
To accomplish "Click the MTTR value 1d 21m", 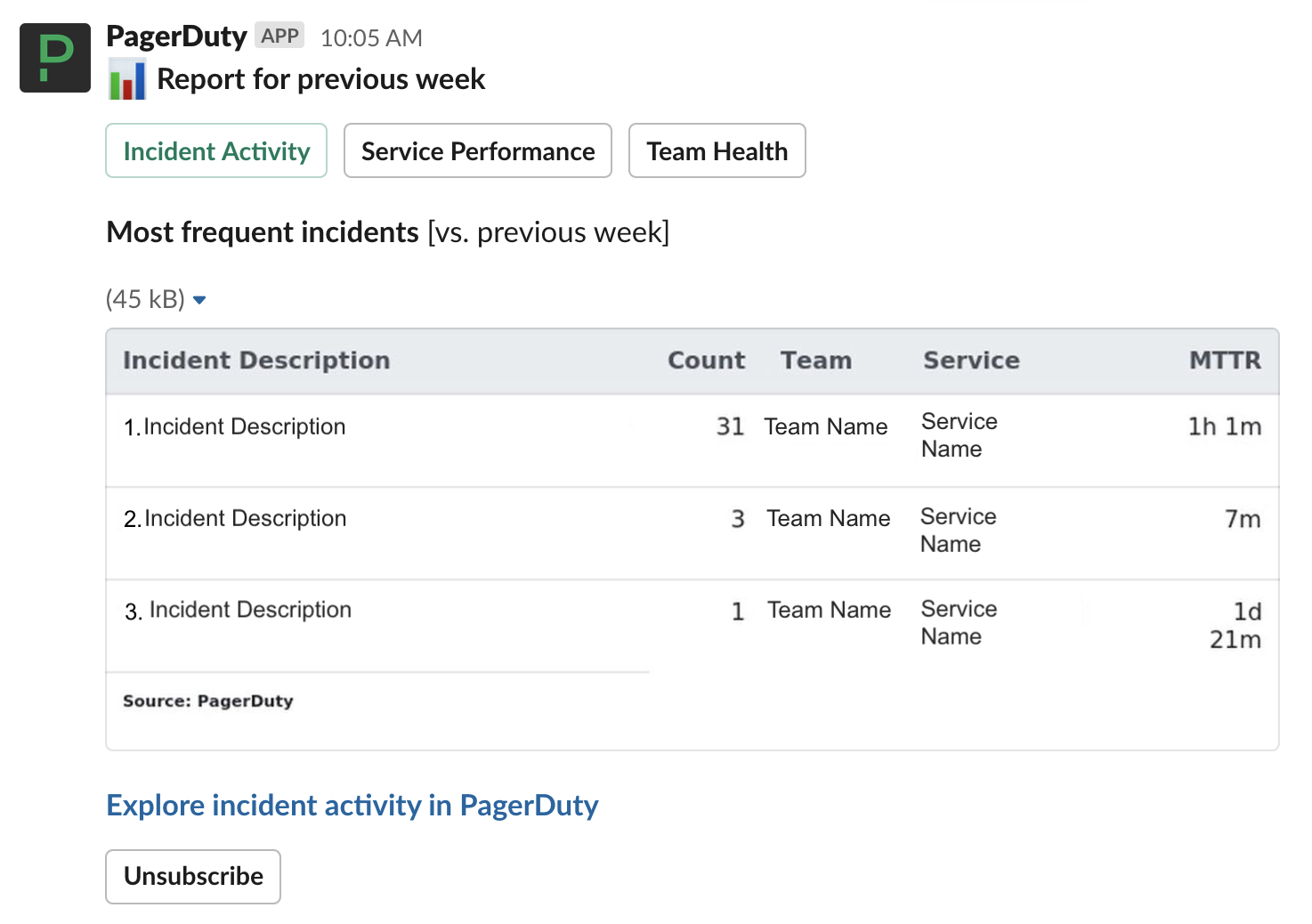I will click(1235, 626).
